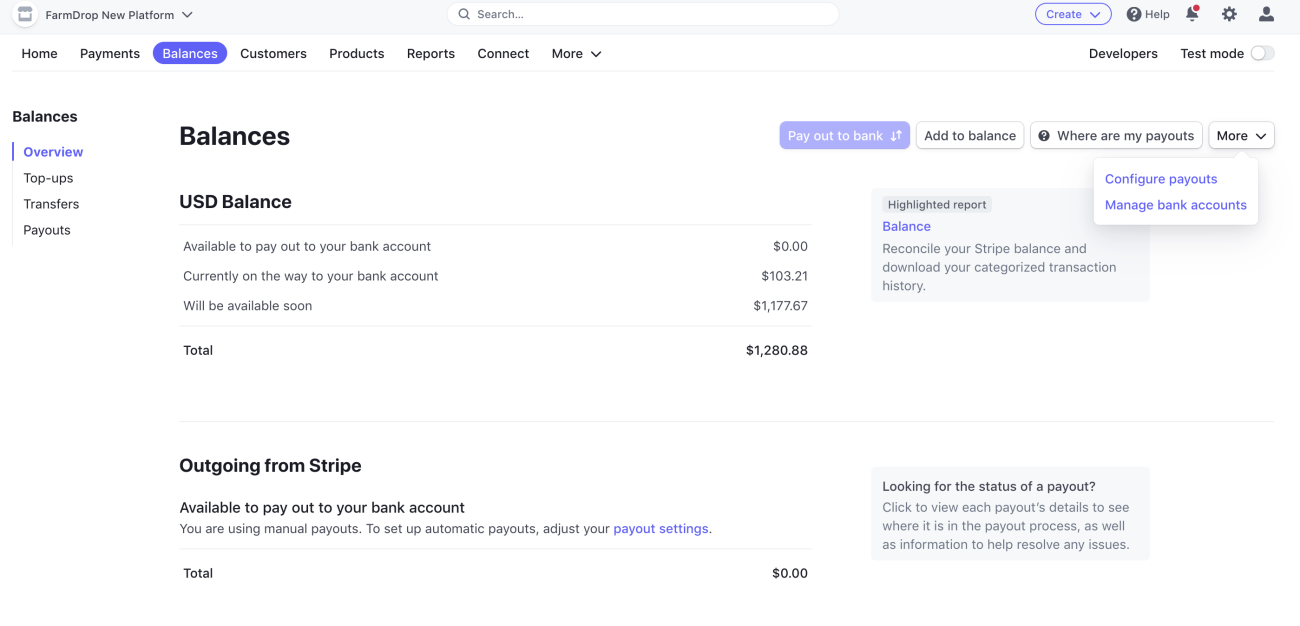
Task: Focus the Search input field
Action: pos(643,14)
